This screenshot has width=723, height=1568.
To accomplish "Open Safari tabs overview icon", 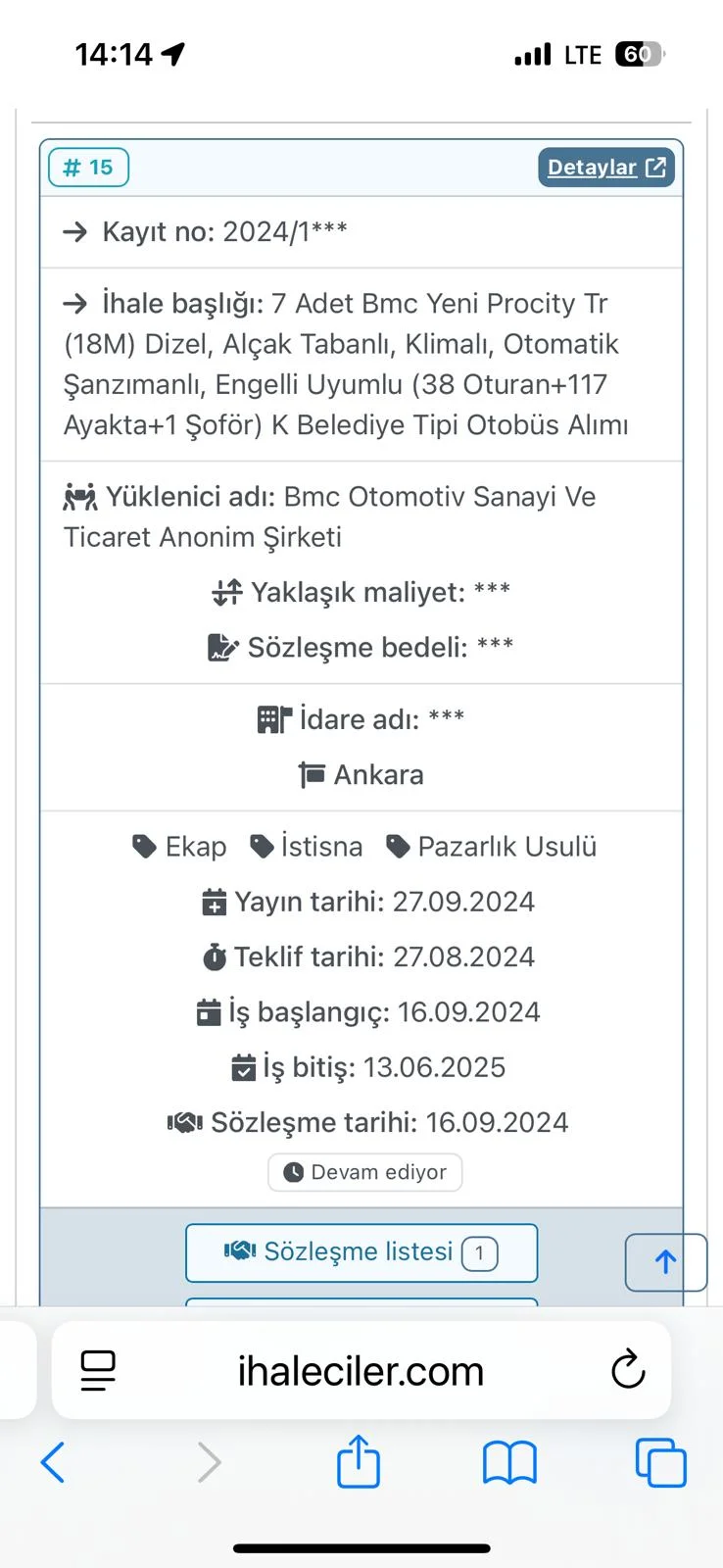I will click(x=661, y=1463).
